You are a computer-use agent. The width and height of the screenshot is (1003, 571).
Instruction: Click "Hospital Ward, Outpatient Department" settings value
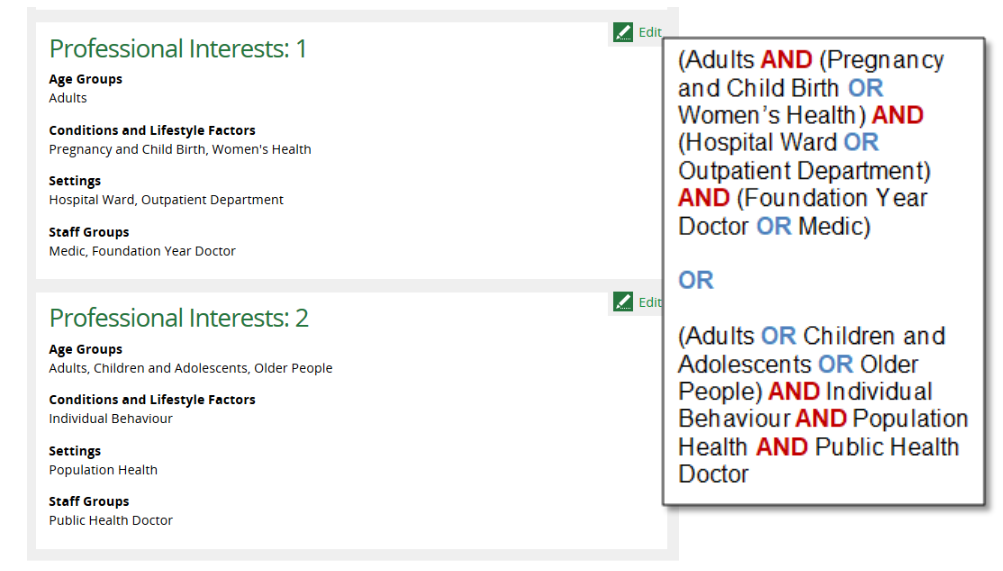(166, 200)
